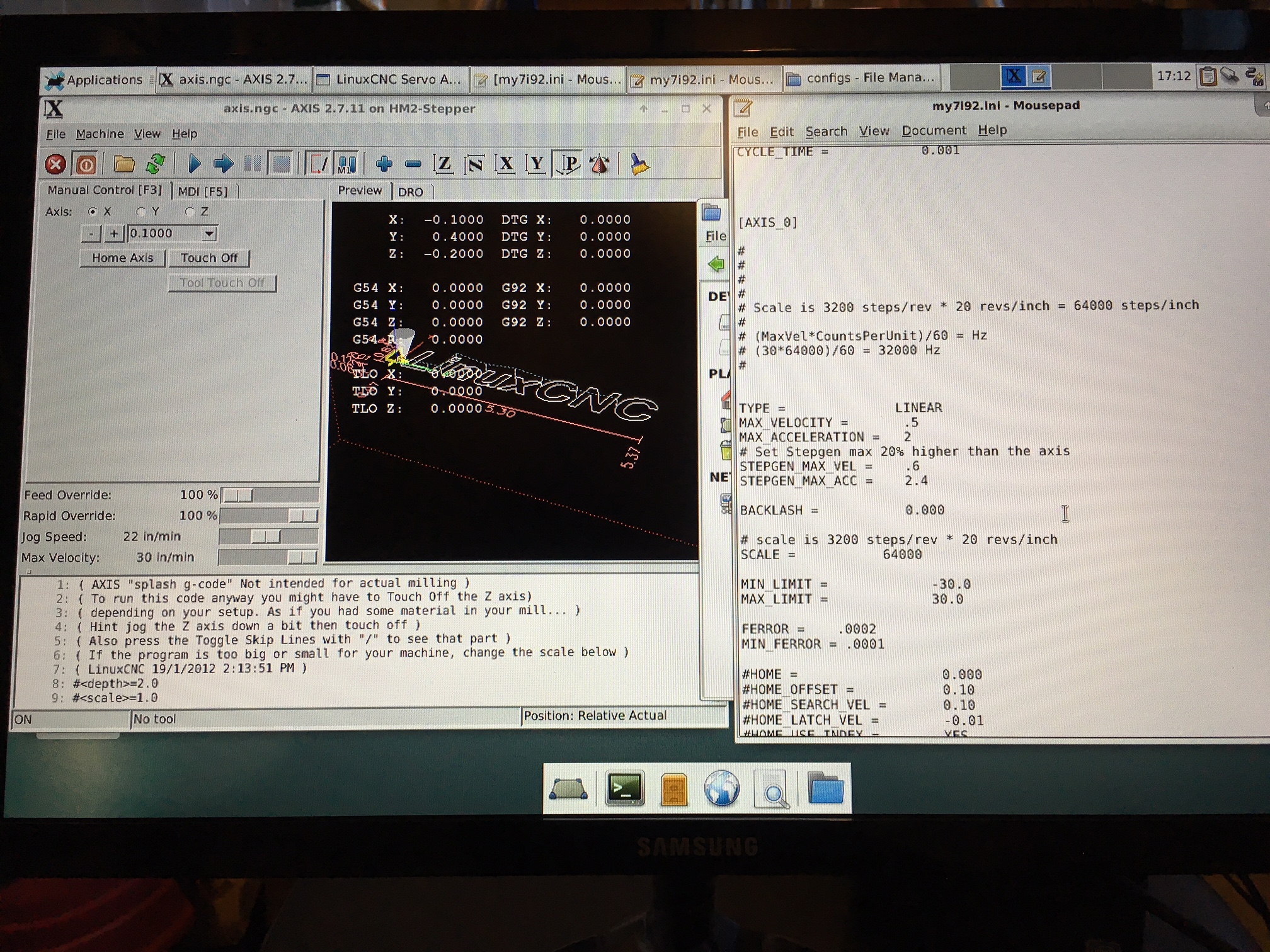Click the Jog Speed slider

pos(268,537)
